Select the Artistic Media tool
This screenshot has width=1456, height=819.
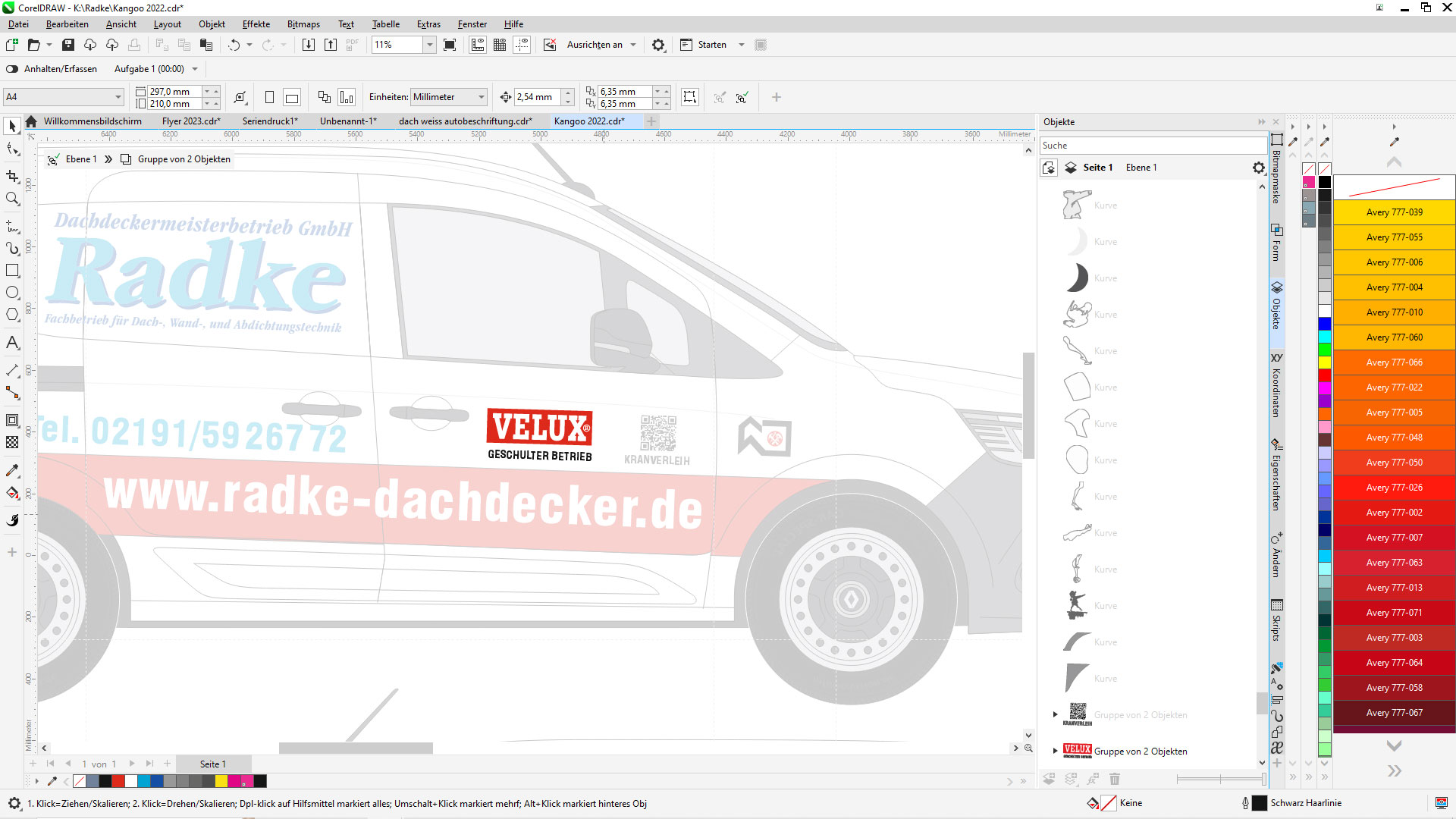coord(12,248)
